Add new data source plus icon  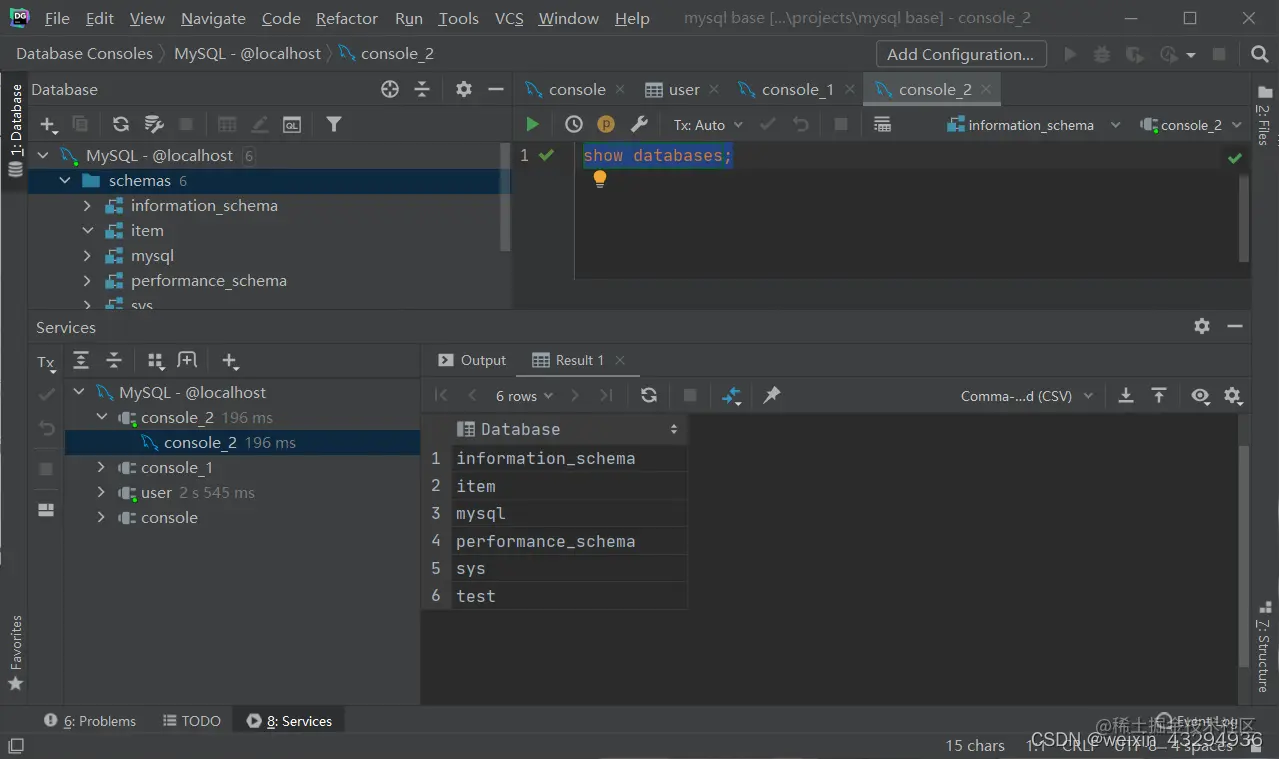[48, 124]
